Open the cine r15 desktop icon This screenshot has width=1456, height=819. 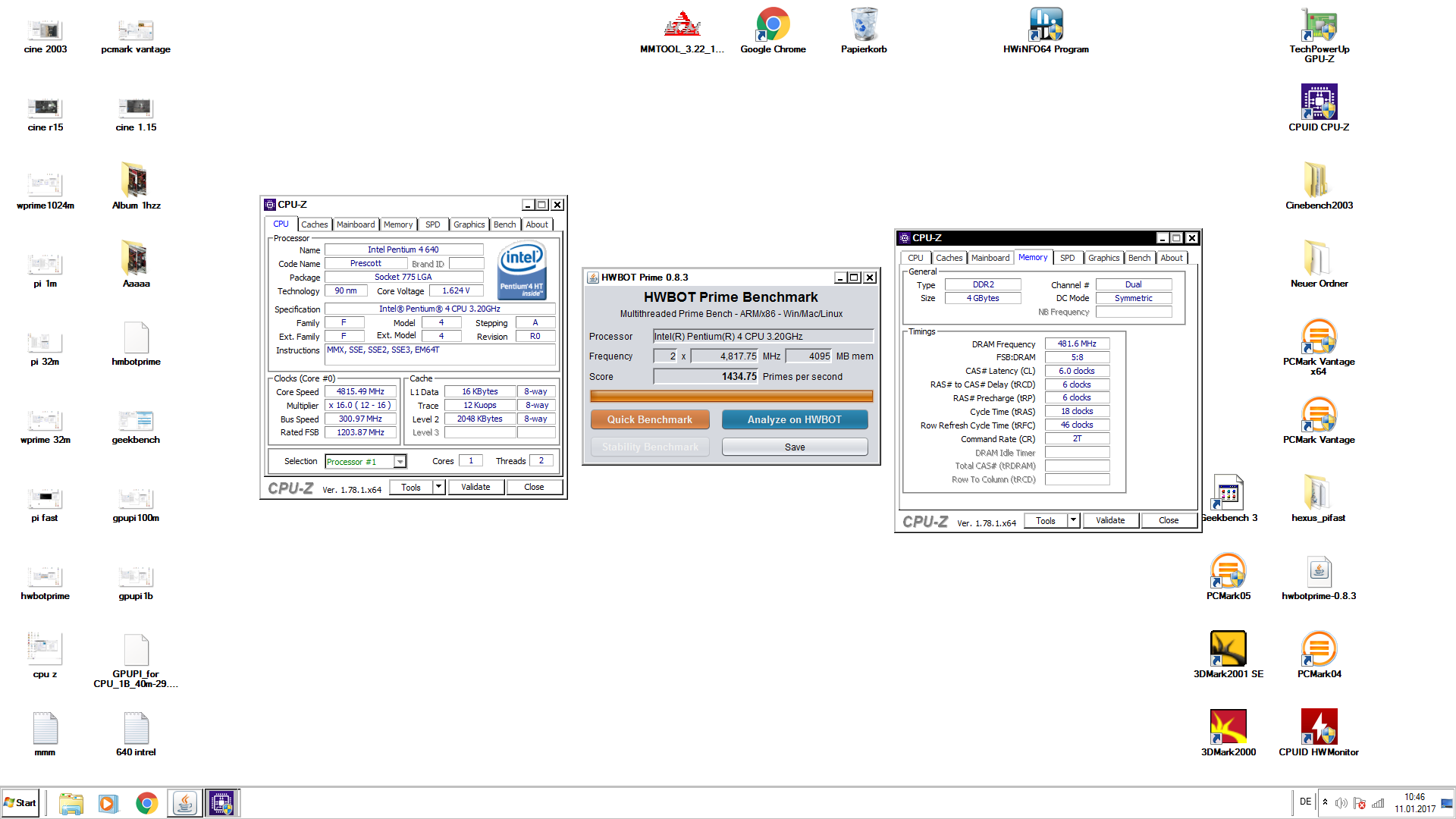point(45,112)
